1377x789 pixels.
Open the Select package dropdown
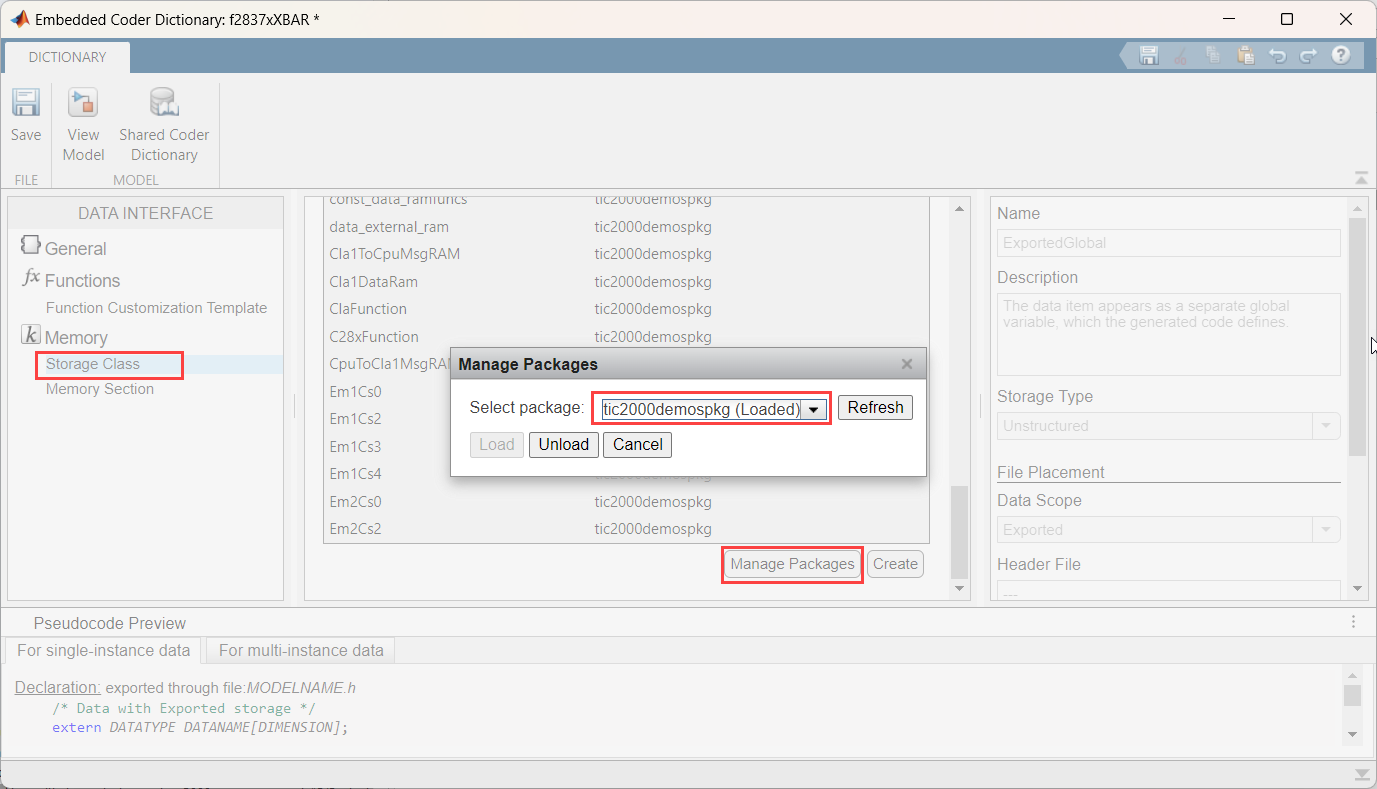(813, 409)
